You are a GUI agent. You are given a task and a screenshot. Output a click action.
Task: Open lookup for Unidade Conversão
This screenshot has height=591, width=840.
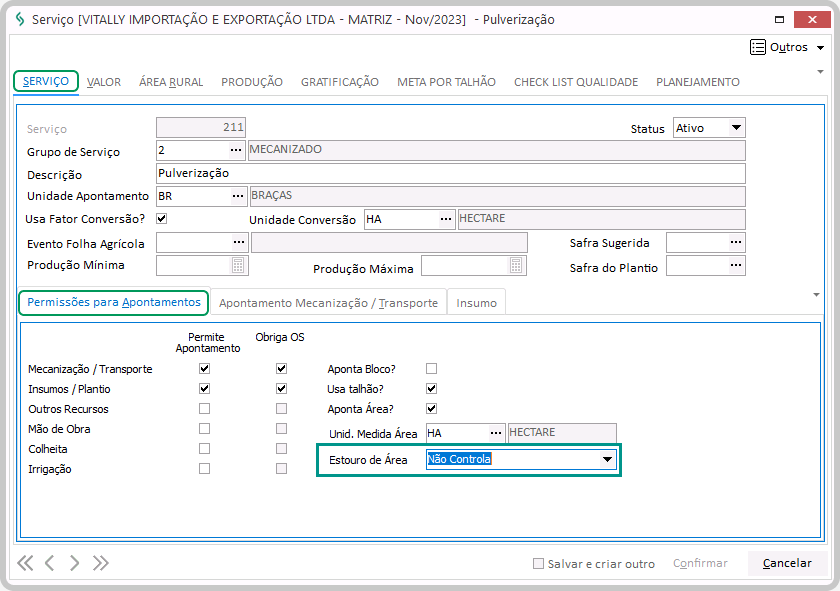[446, 219]
